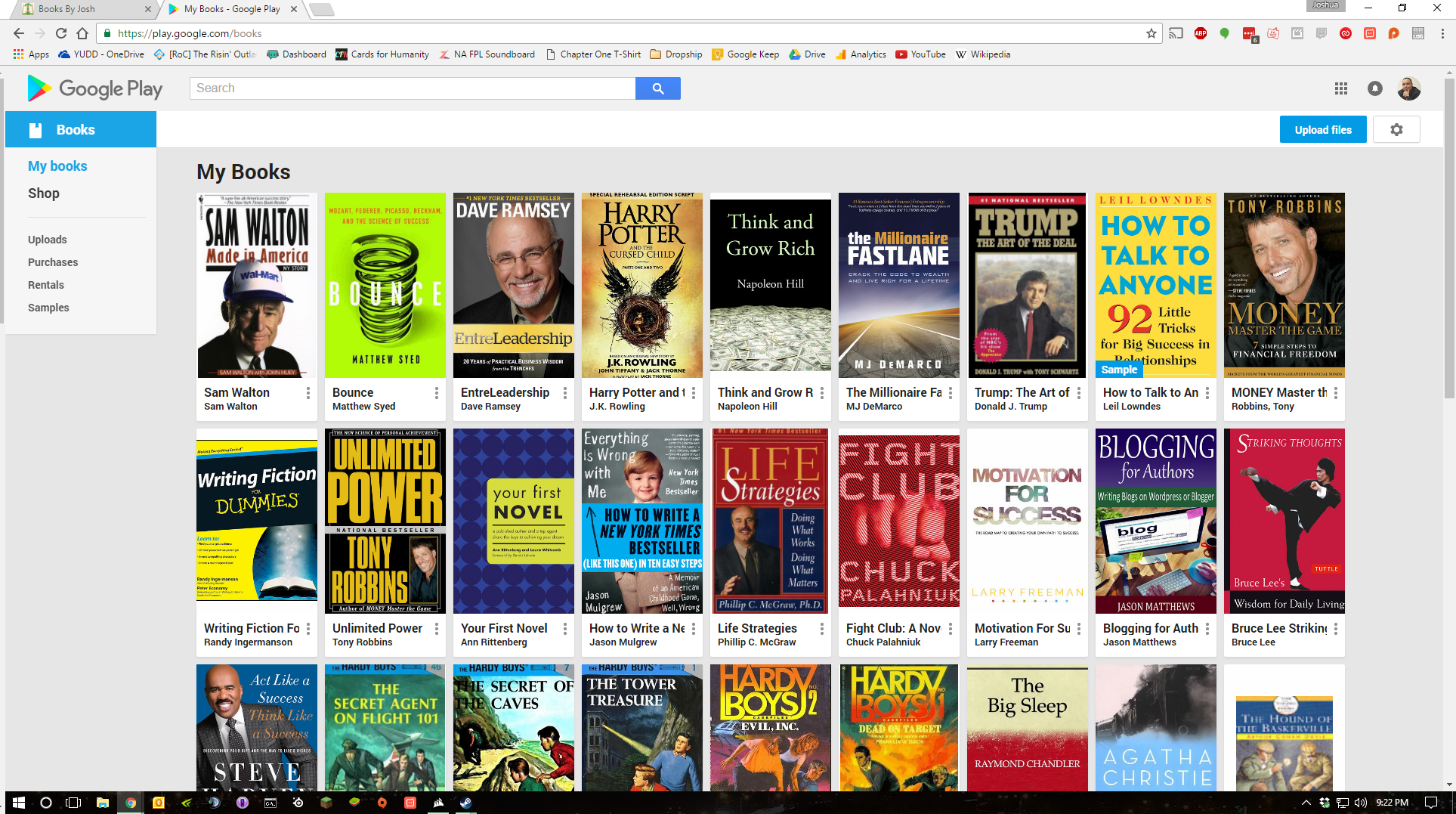This screenshot has height=814, width=1456.
Task: Open the Cards for Humanity bookmark
Action: (382, 54)
